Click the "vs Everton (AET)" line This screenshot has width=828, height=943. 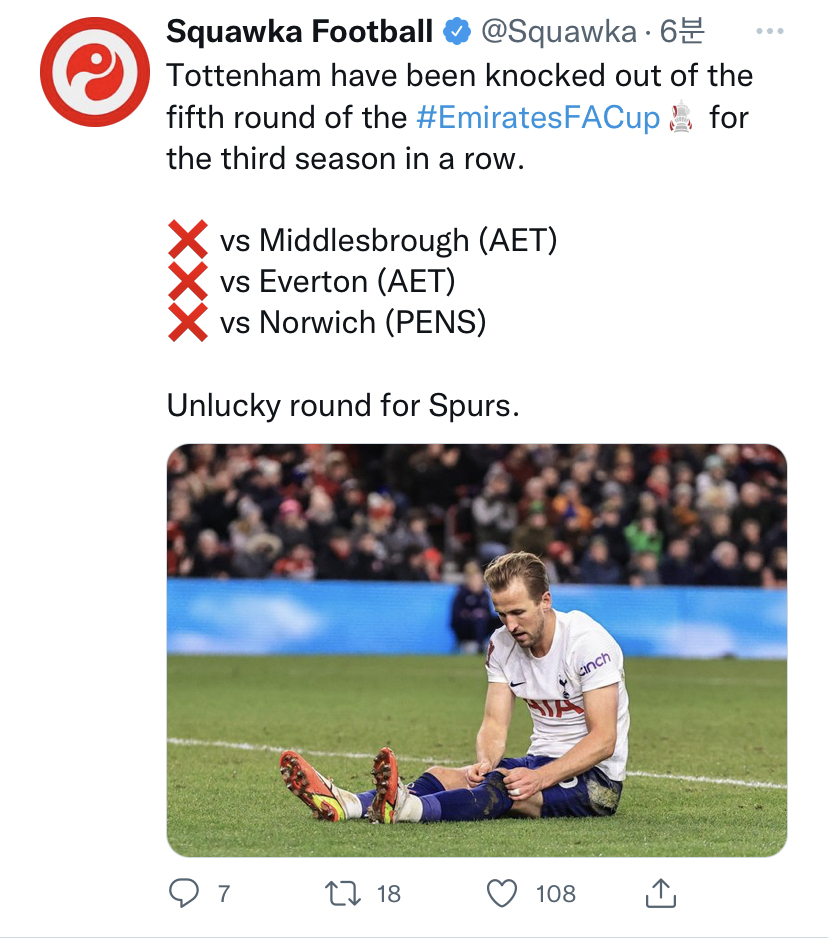[x=337, y=282]
